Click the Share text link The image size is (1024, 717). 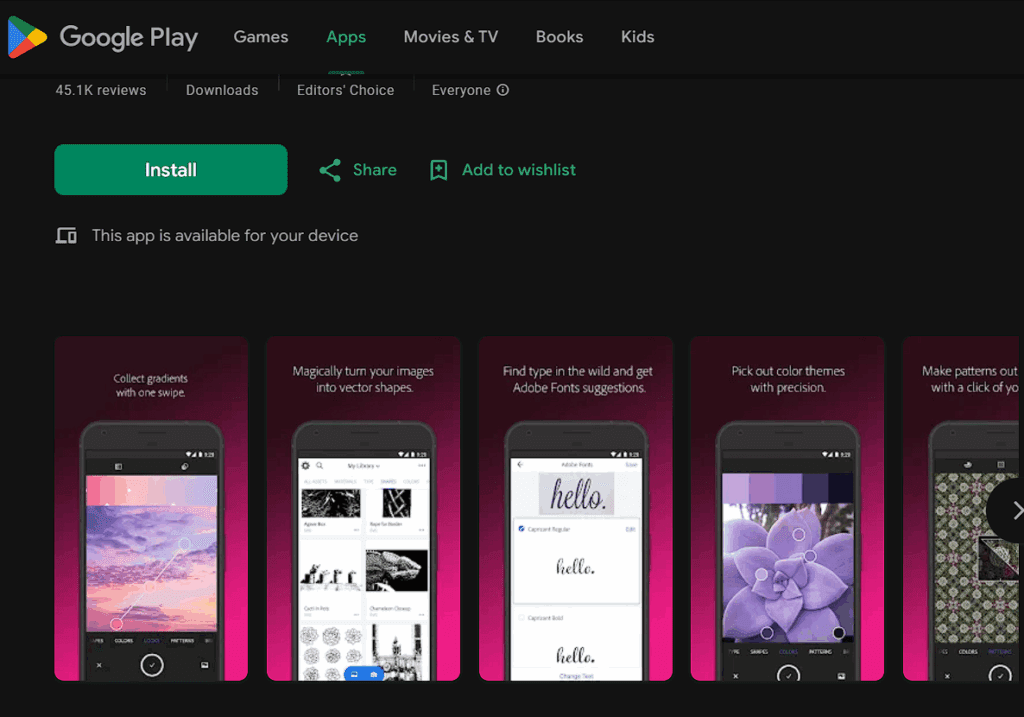(x=374, y=170)
